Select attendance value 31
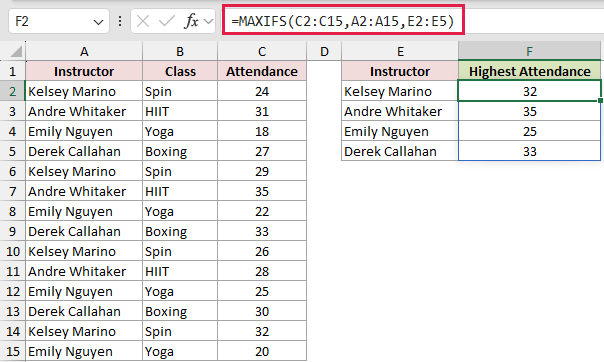 pyautogui.click(x=262, y=111)
